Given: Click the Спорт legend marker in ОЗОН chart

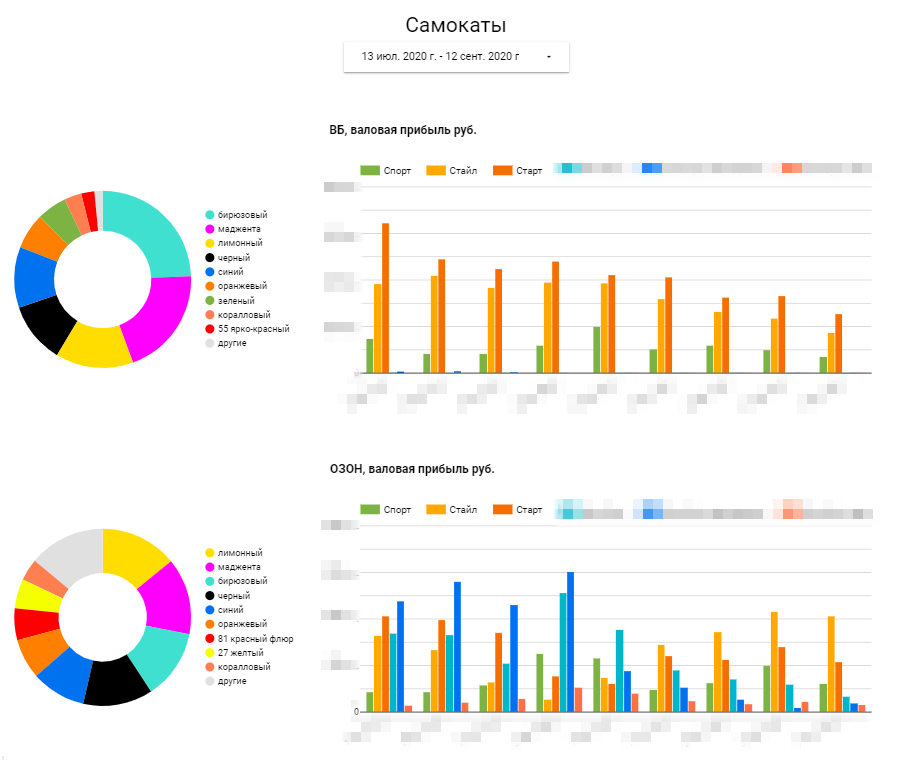Looking at the screenshot, I should coord(369,510).
